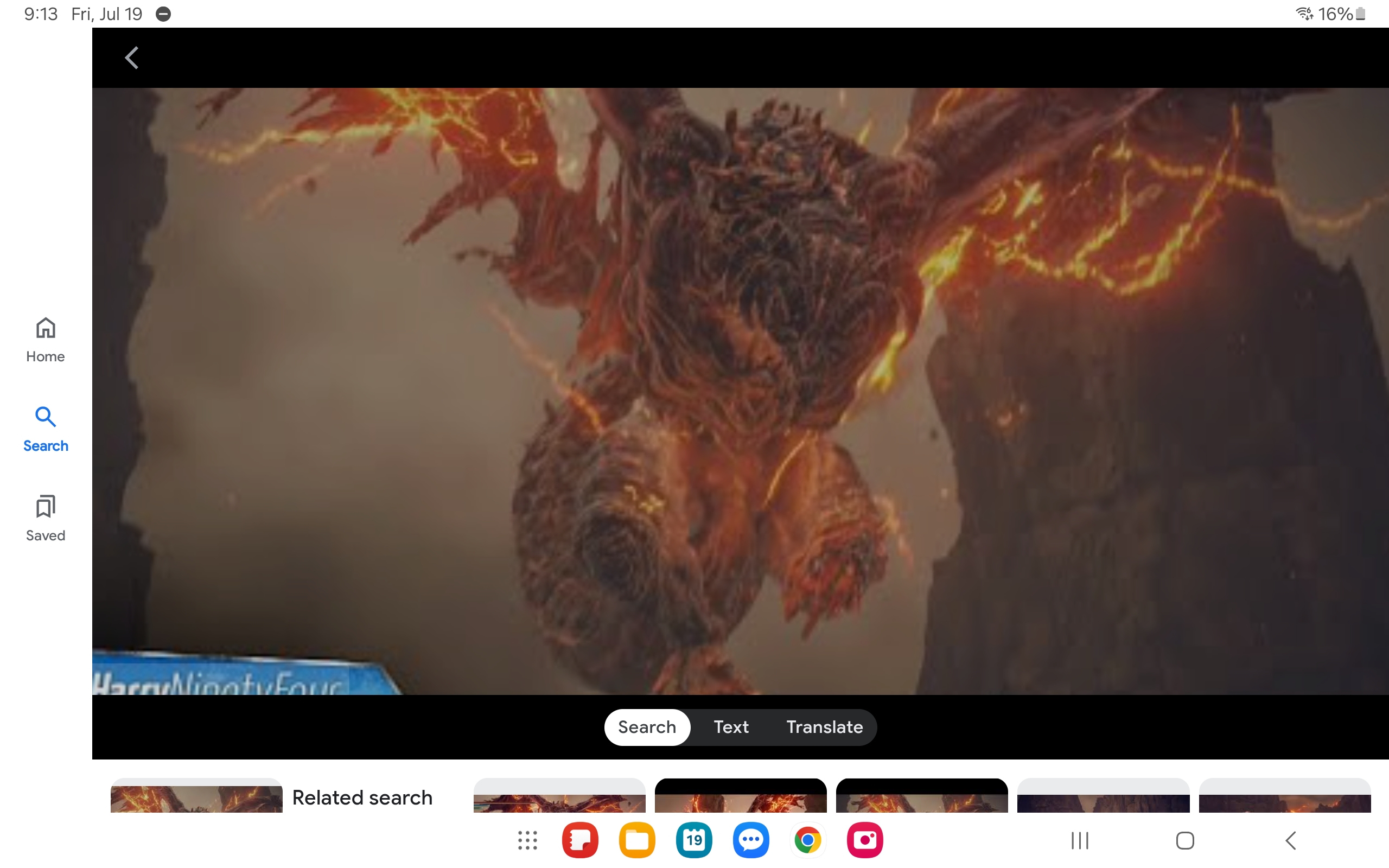Screen dimensions: 1389x868
Task: Switch to Translate mode
Action: click(824, 727)
